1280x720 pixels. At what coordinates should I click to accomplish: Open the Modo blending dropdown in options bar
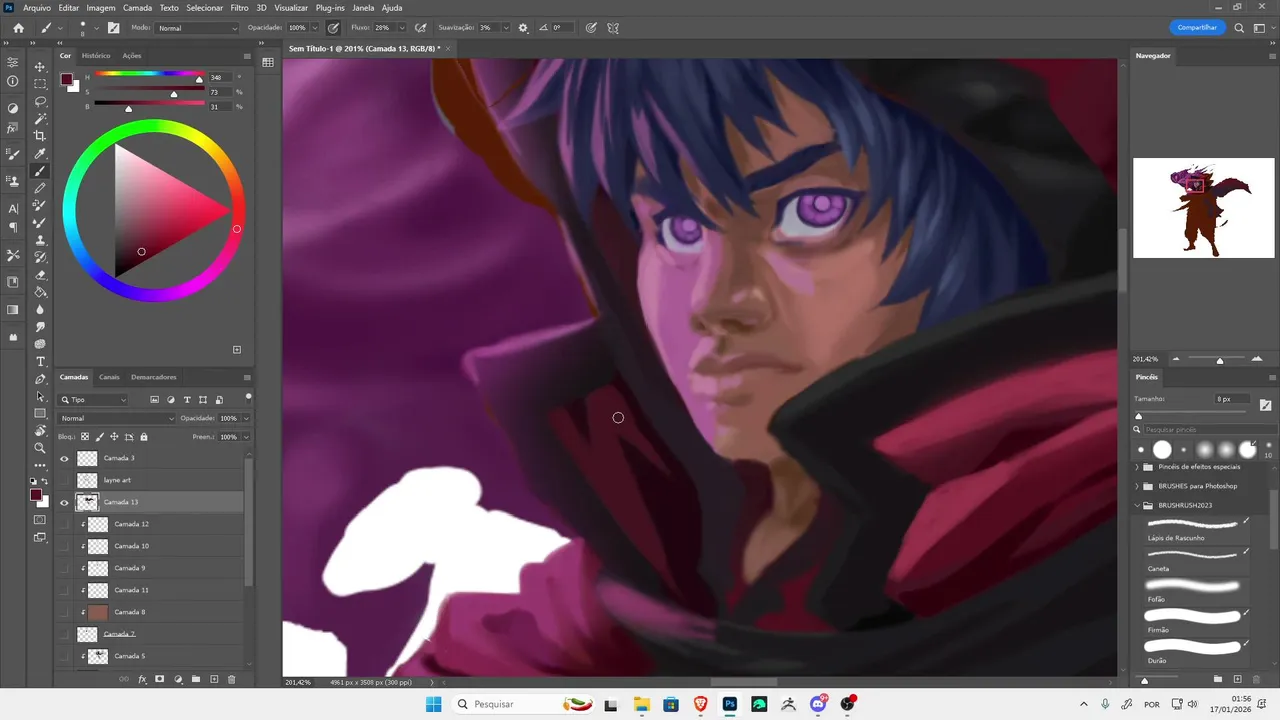coord(198,28)
